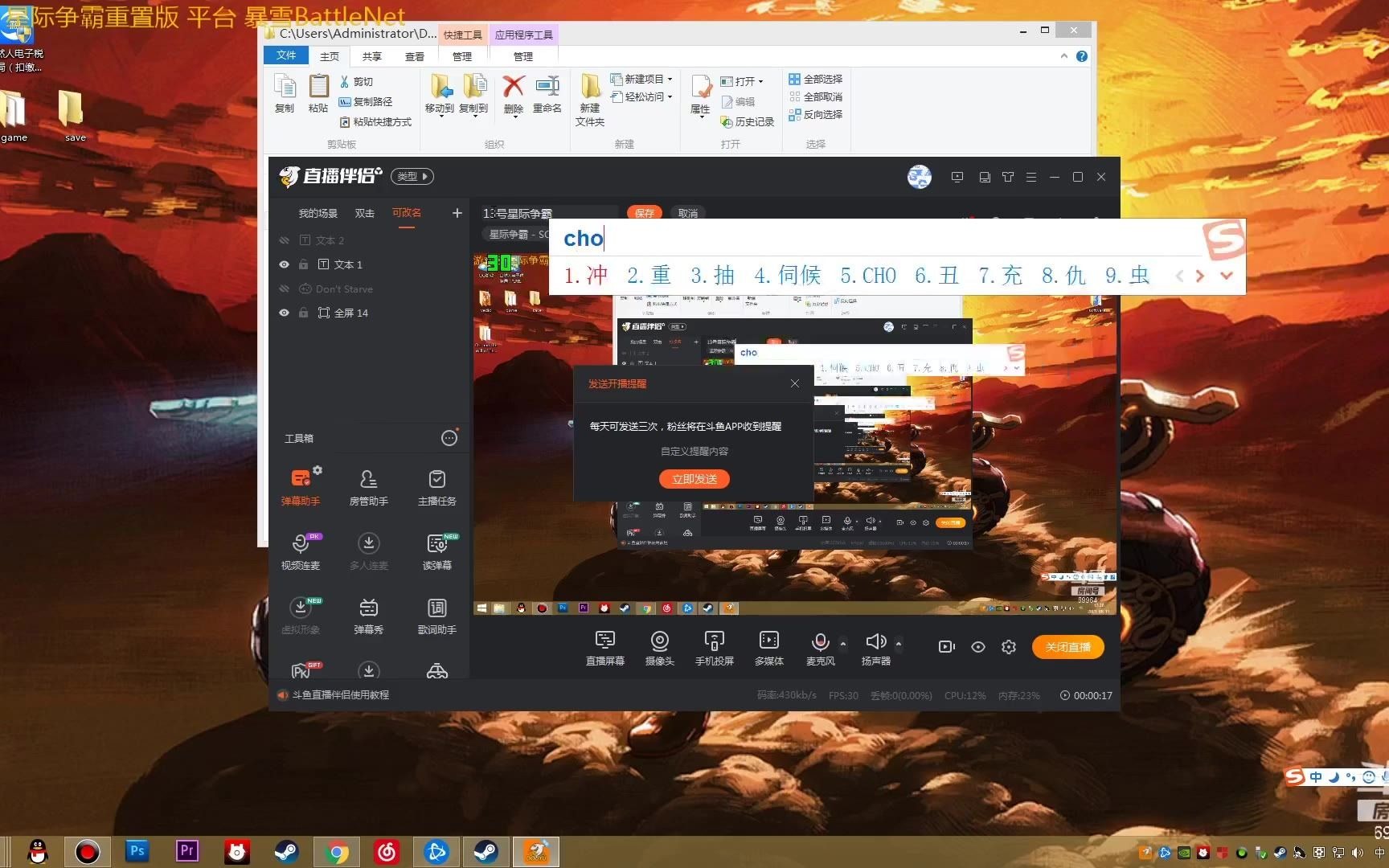Toggle the preview eye icon in bottom bar
Image resolution: width=1389 pixels, height=868 pixels.
click(978, 647)
